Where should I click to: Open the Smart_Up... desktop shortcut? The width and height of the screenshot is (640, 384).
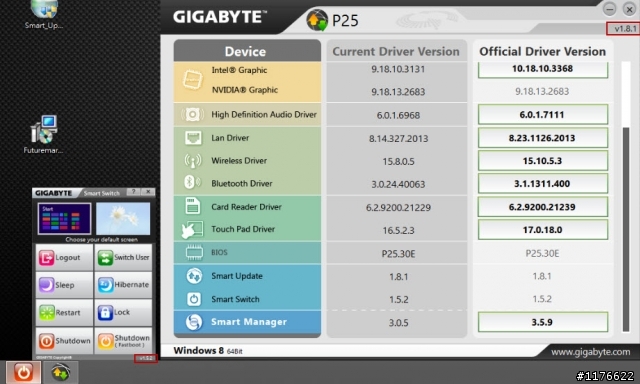tap(44, 15)
